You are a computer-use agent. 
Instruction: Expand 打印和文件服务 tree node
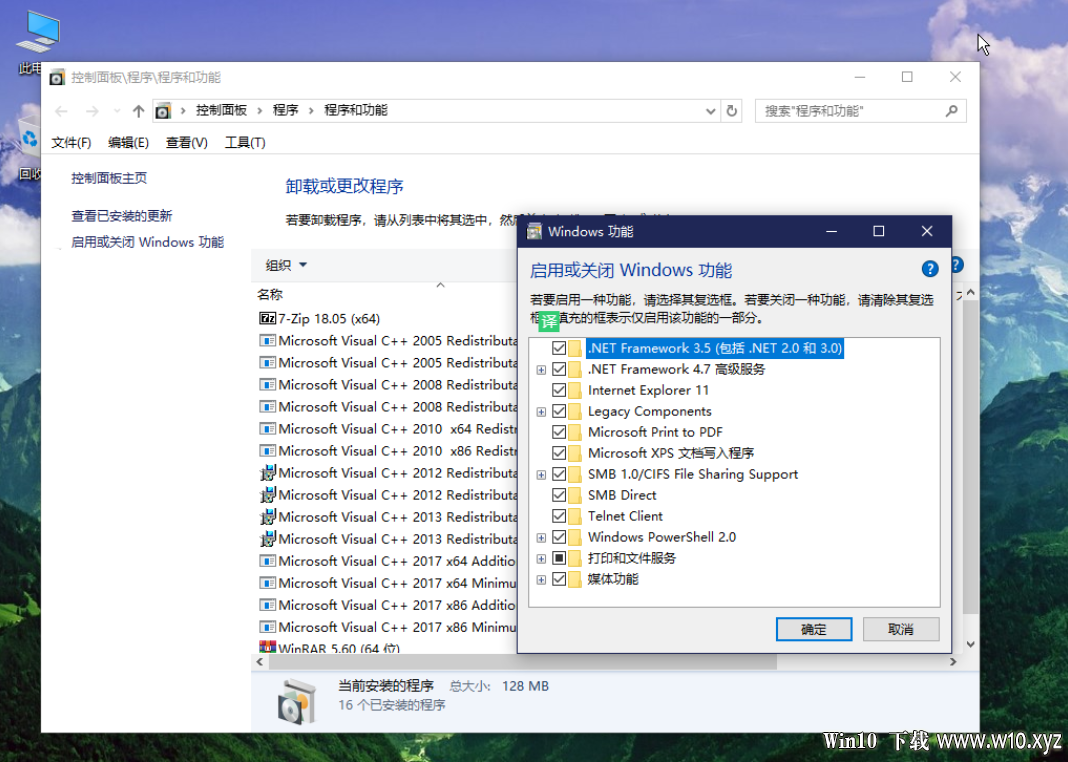pos(541,559)
